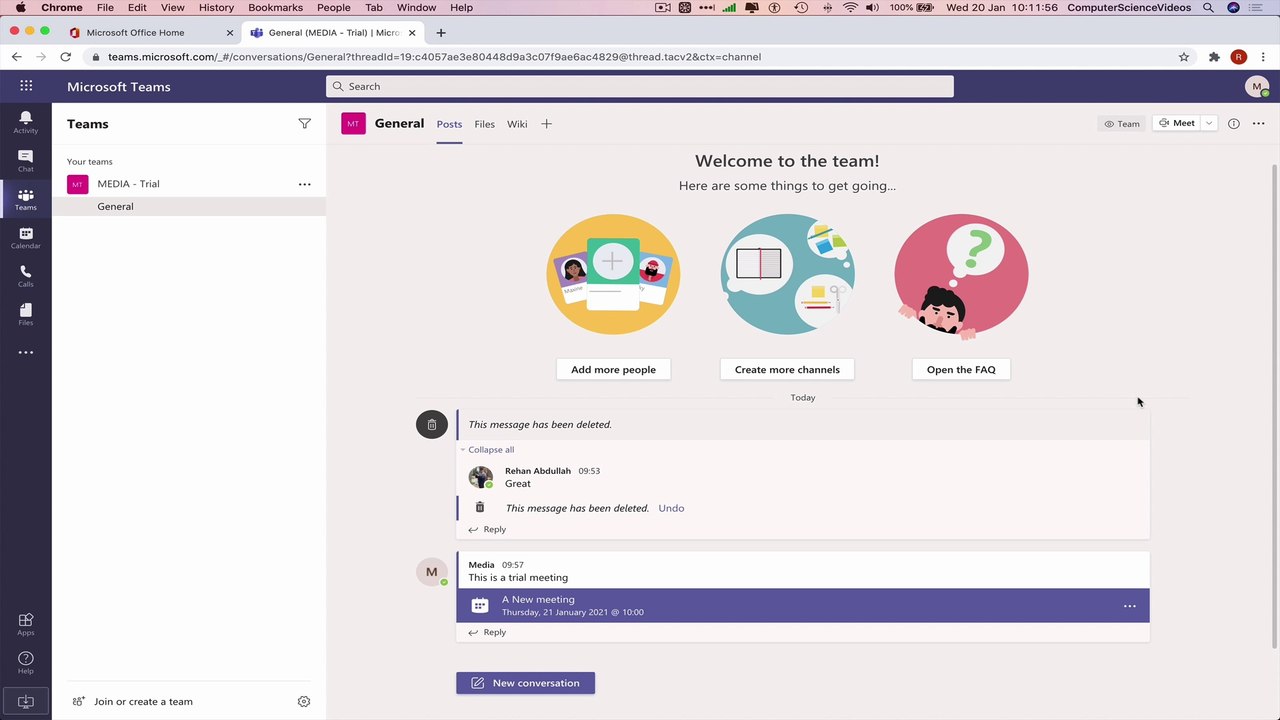The image size is (1280, 720).
Task: Click Rehan Abdullah's profile picture
Action: click(x=481, y=477)
